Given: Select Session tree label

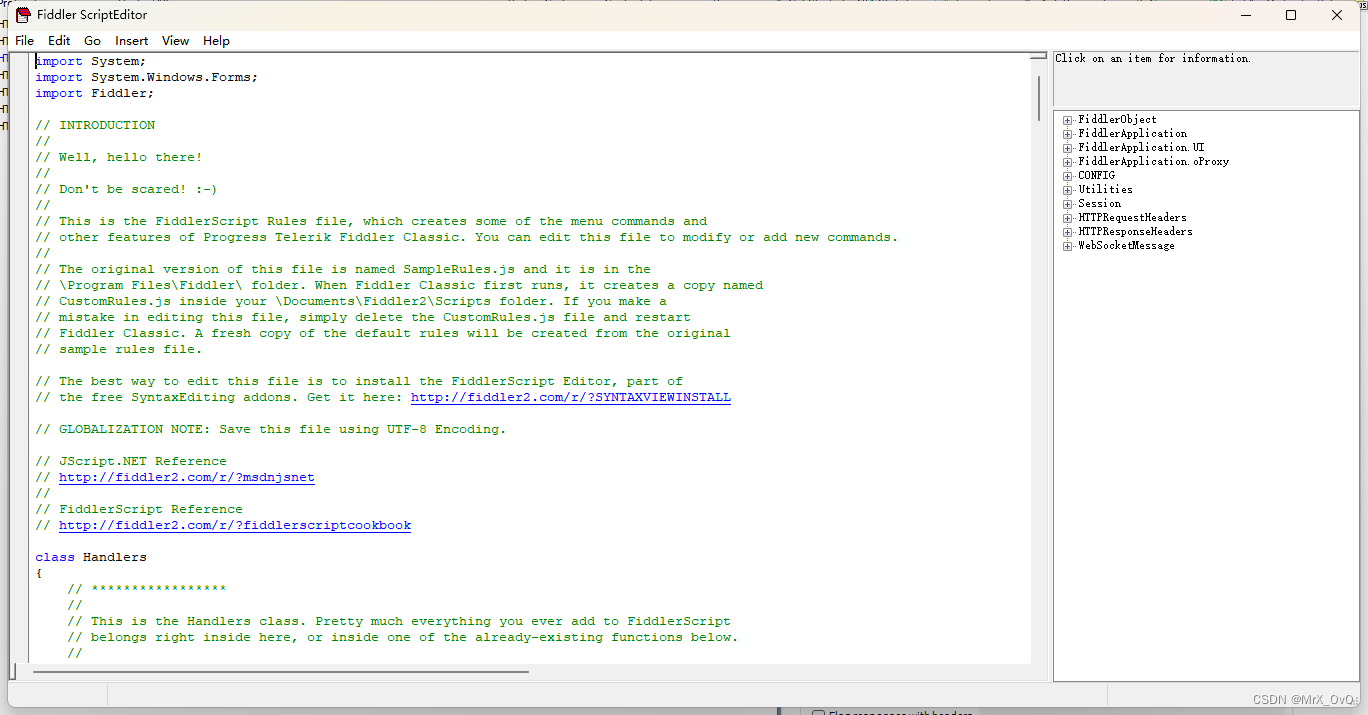Looking at the screenshot, I should (1099, 204).
